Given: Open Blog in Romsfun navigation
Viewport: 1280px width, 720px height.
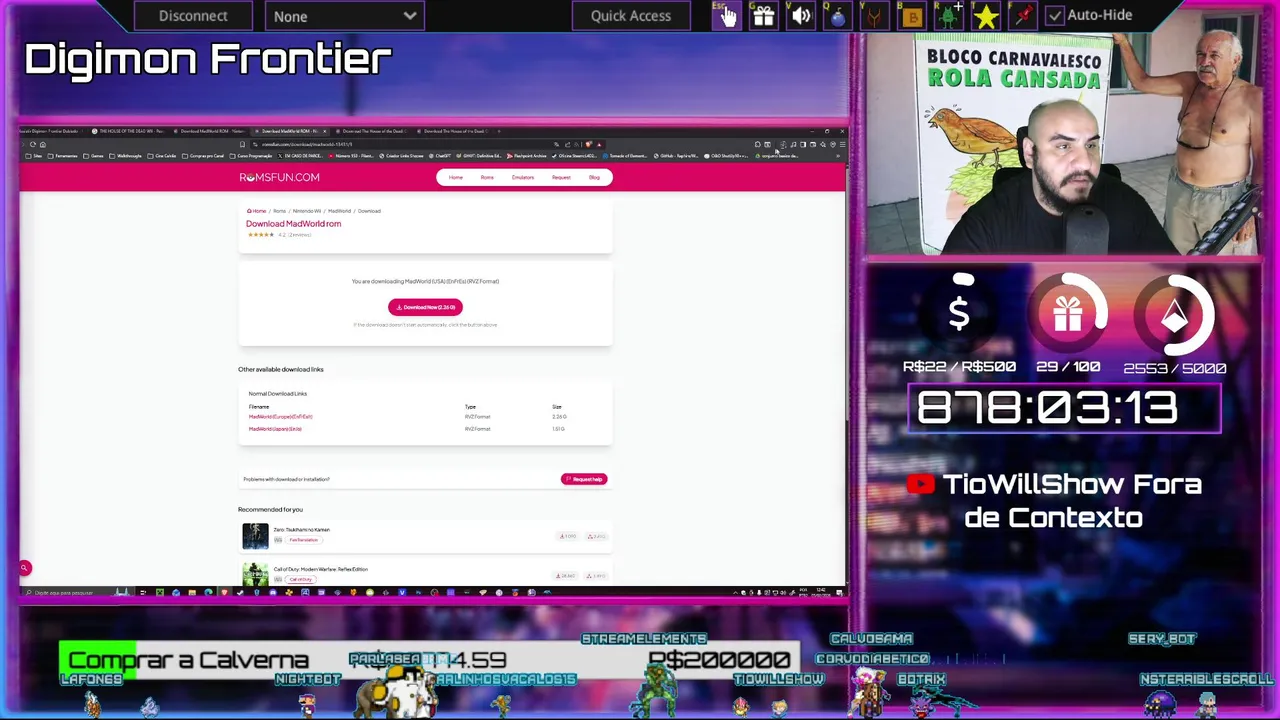Looking at the screenshot, I should [x=594, y=177].
